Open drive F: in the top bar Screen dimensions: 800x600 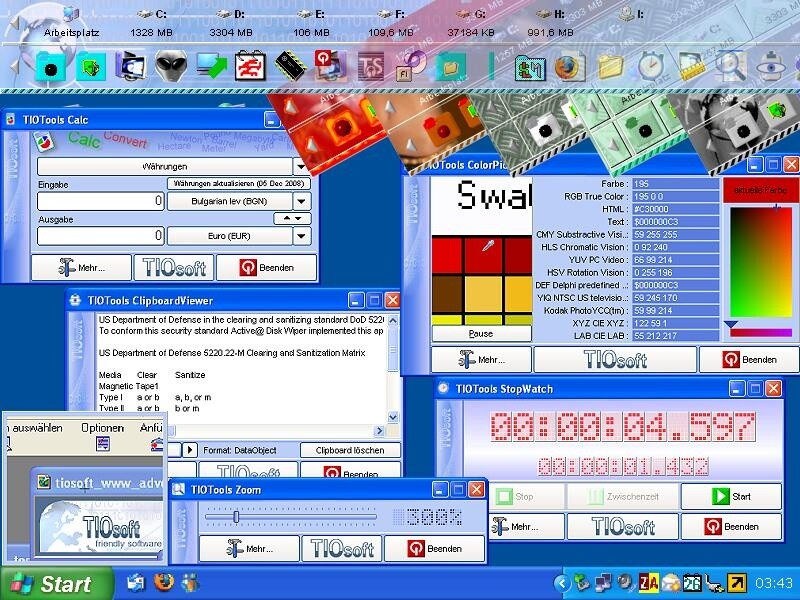pos(390,23)
